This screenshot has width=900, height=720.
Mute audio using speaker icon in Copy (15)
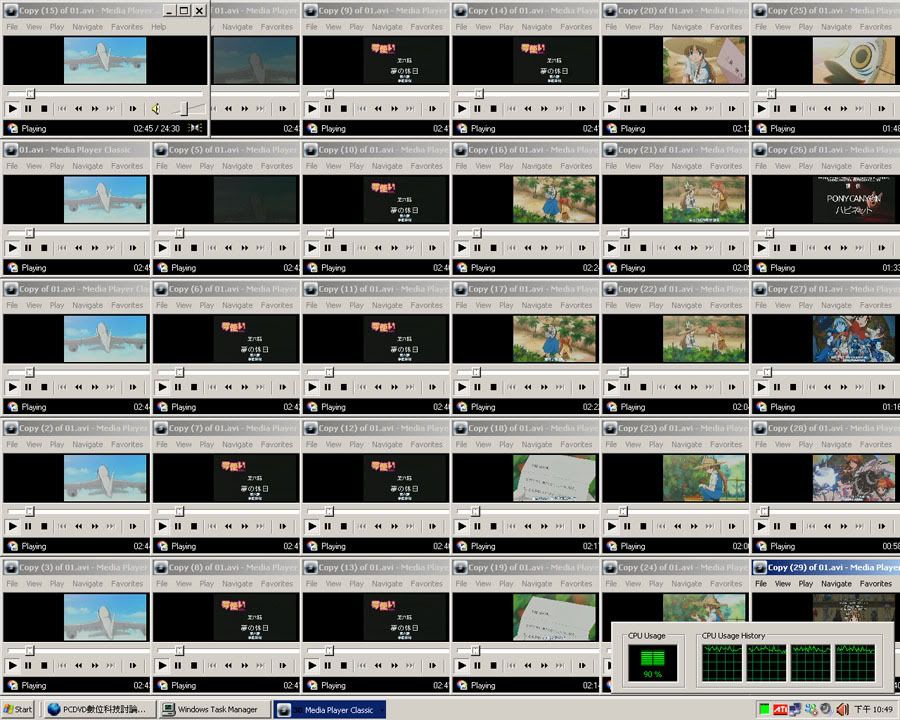(156, 109)
